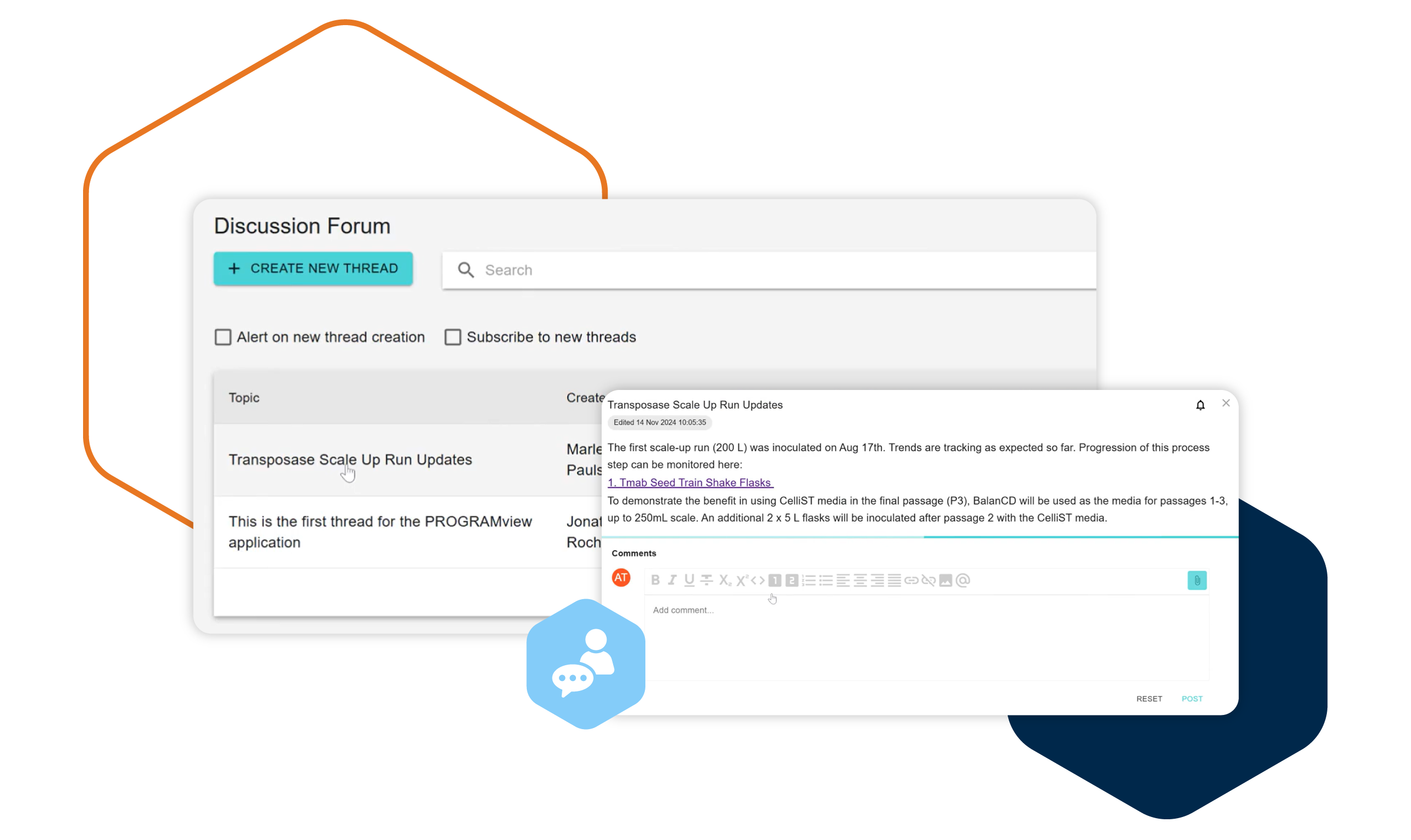Enable Alert on new thread creation
1411x840 pixels.
coord(222,337)
